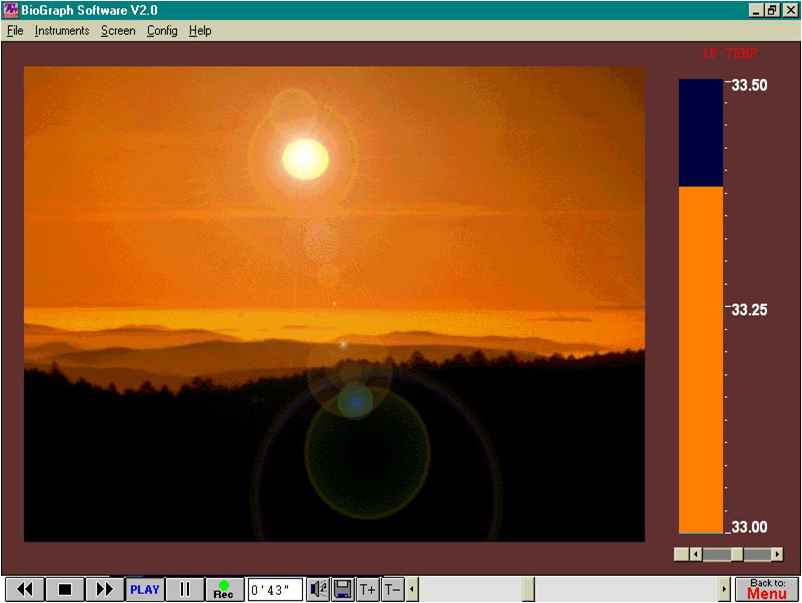
Task: Click the timeline scrollbar's right arrow
Action: pyautogui.click(x=724, y=589)
